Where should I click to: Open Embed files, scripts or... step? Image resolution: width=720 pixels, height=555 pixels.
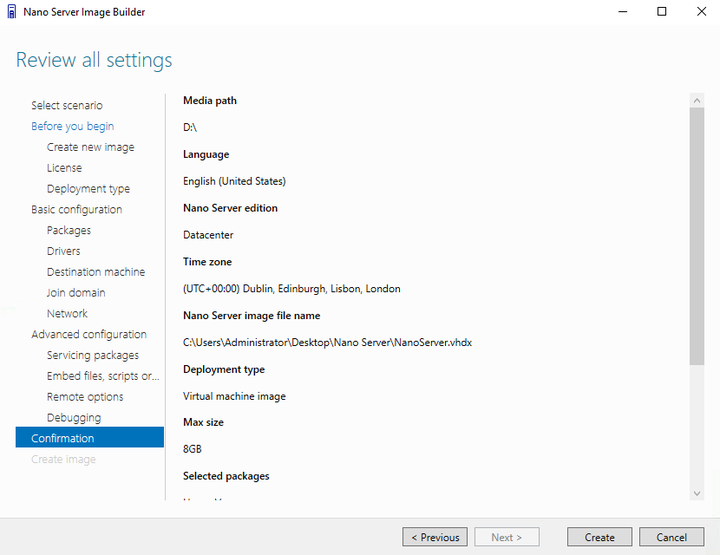(103, 376)
